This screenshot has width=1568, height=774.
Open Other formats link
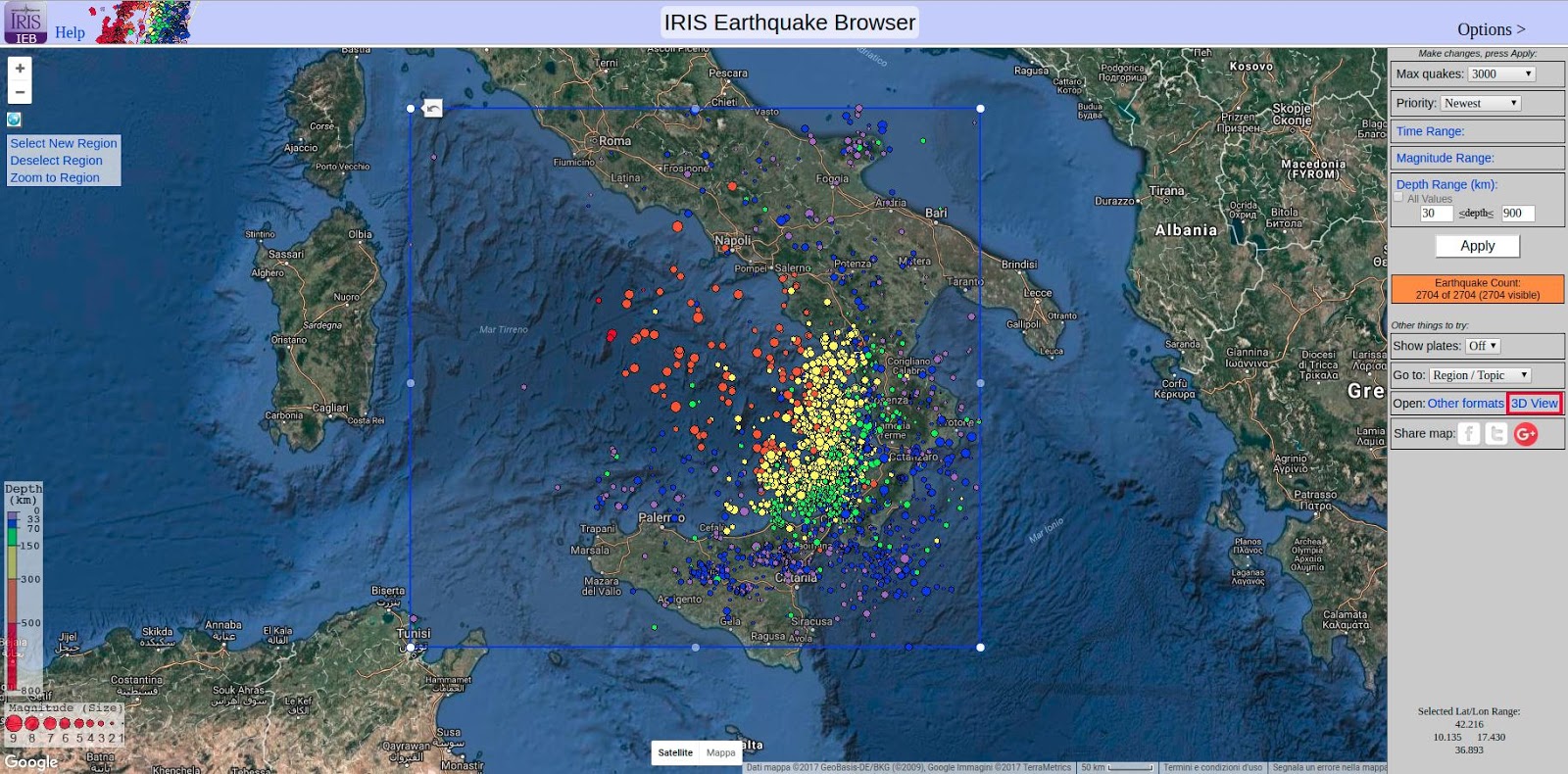pos(1465,404)
